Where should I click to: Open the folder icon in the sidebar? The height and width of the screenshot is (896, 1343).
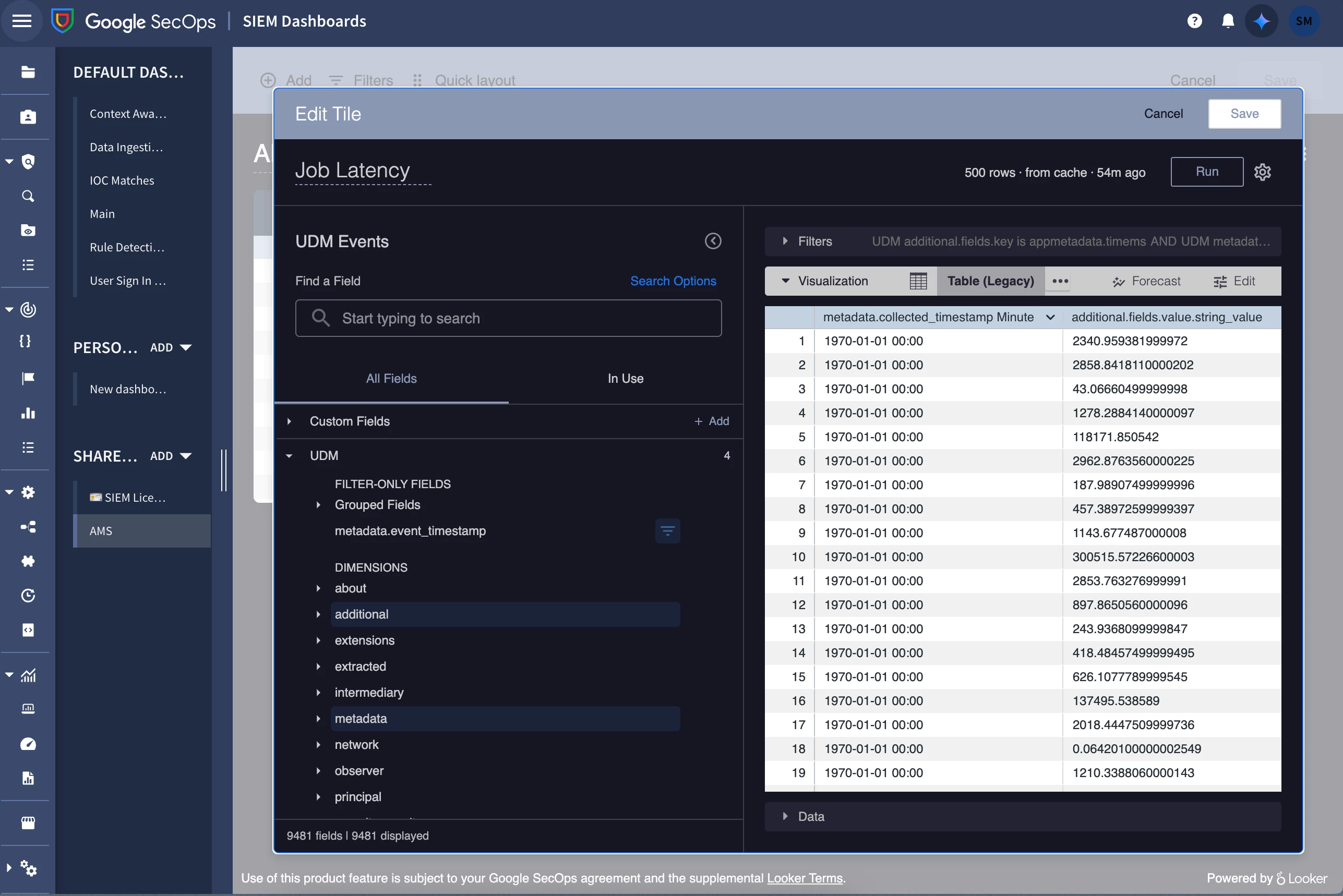[28, 72]
